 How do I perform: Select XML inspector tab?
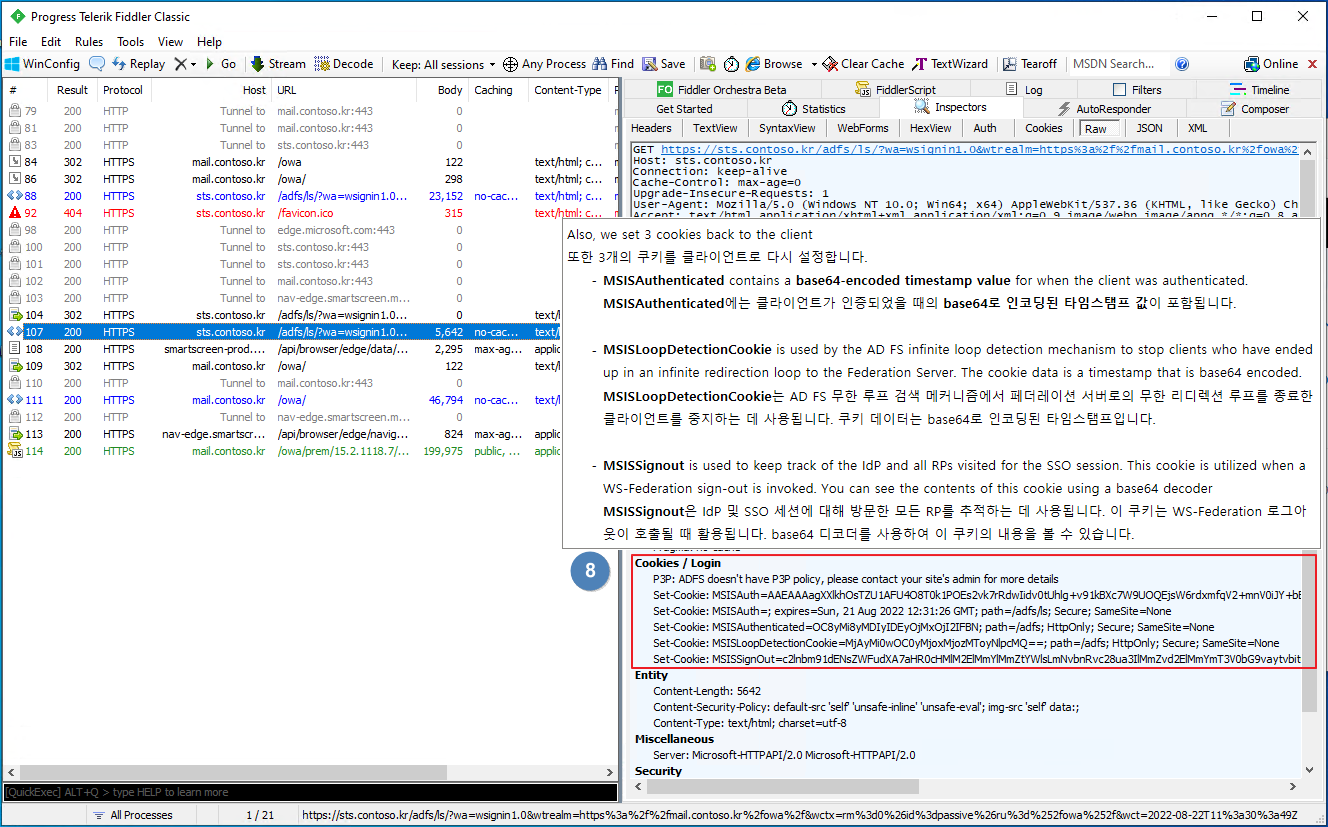pos(1197,128)
